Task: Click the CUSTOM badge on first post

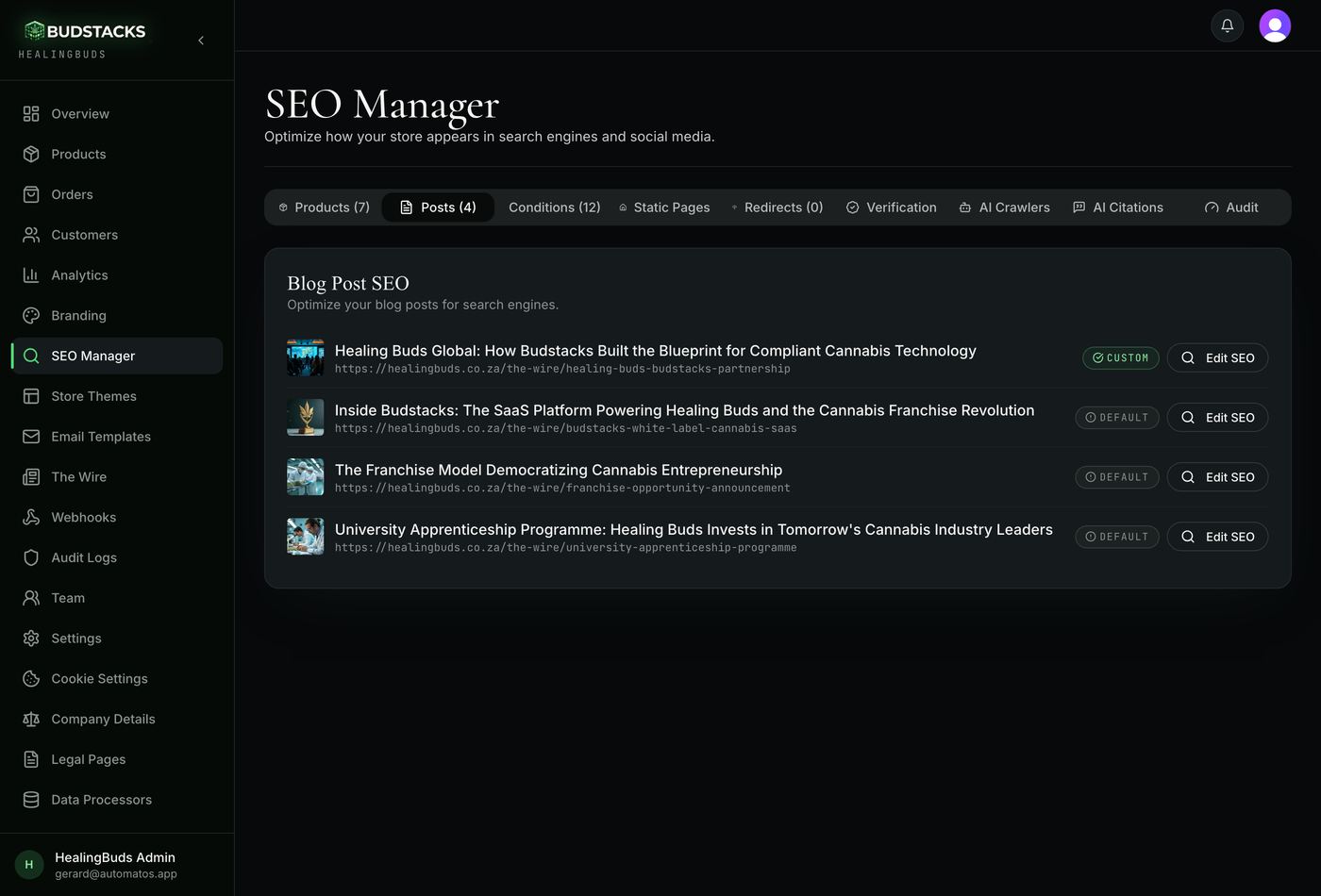Action: (x=1120, y=358)
